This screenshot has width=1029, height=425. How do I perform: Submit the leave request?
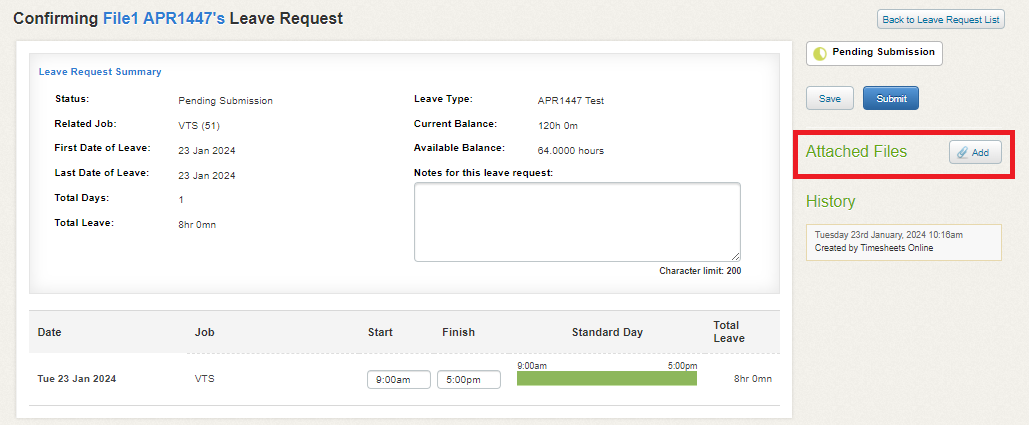click(891, 98)
